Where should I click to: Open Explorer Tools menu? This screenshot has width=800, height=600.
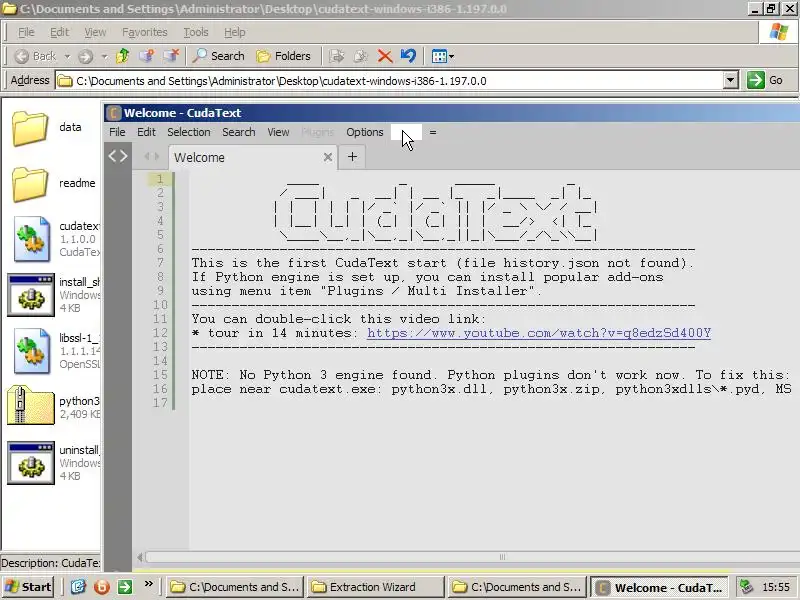(x=196, y=32)
